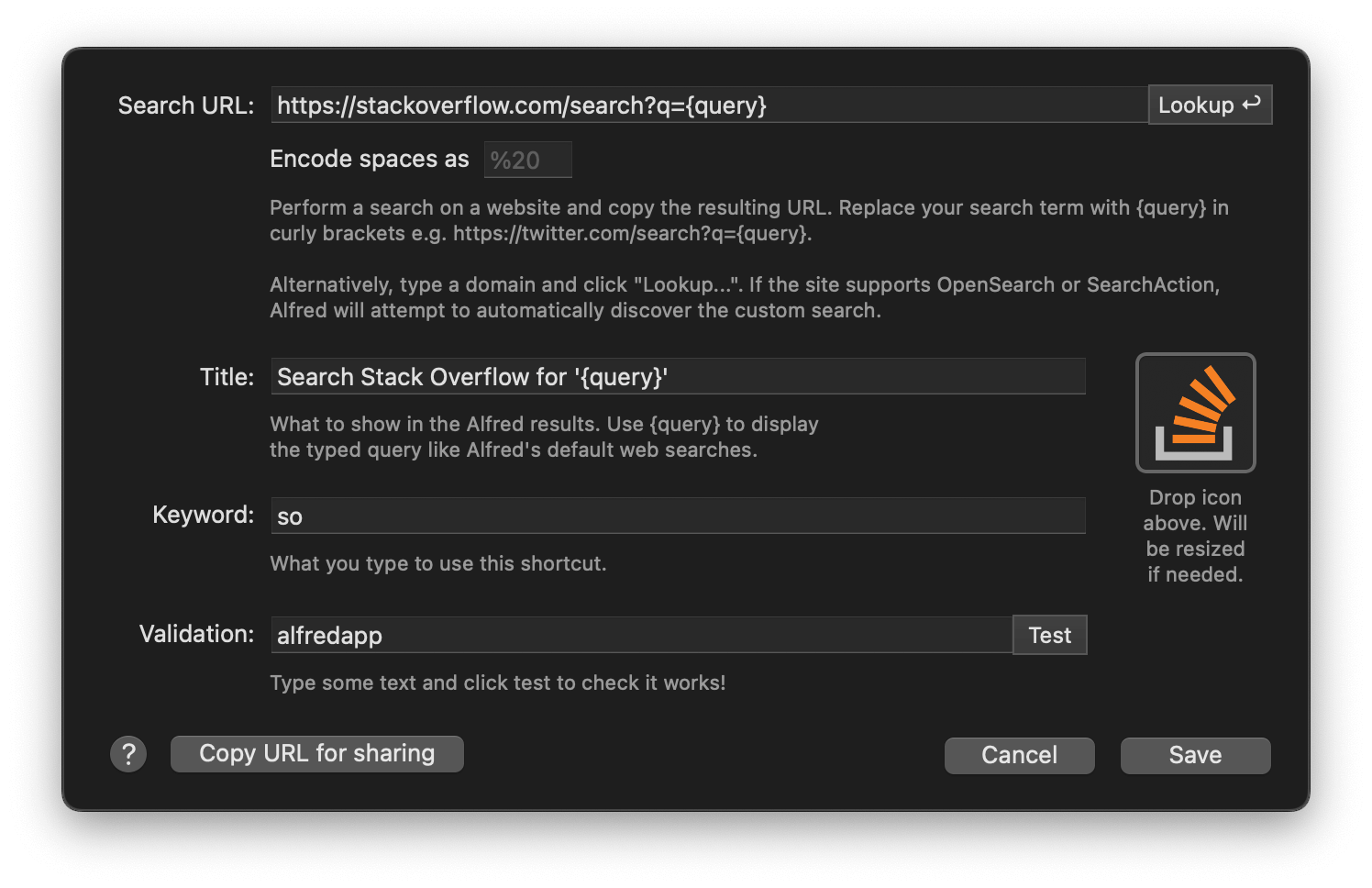Click the 'alfredapp' validation text
Viewport: 1372px width, 888px height.
[329, 635]
